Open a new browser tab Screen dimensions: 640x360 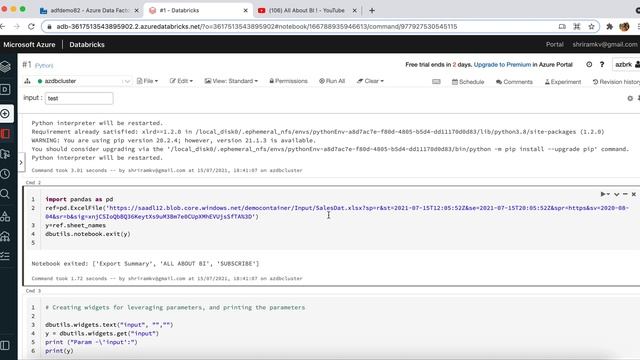(x=372, y=11)
